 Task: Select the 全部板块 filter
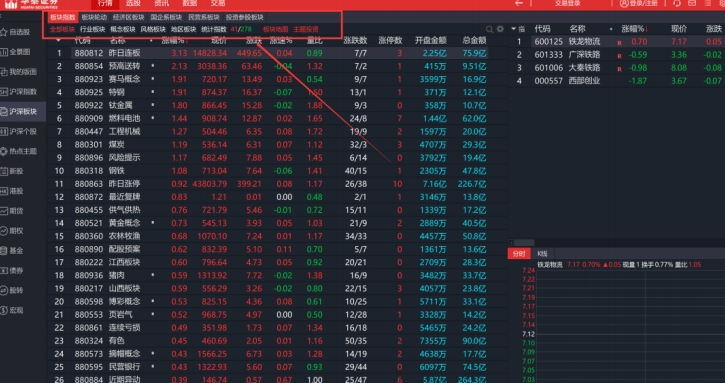click(62, 29)
